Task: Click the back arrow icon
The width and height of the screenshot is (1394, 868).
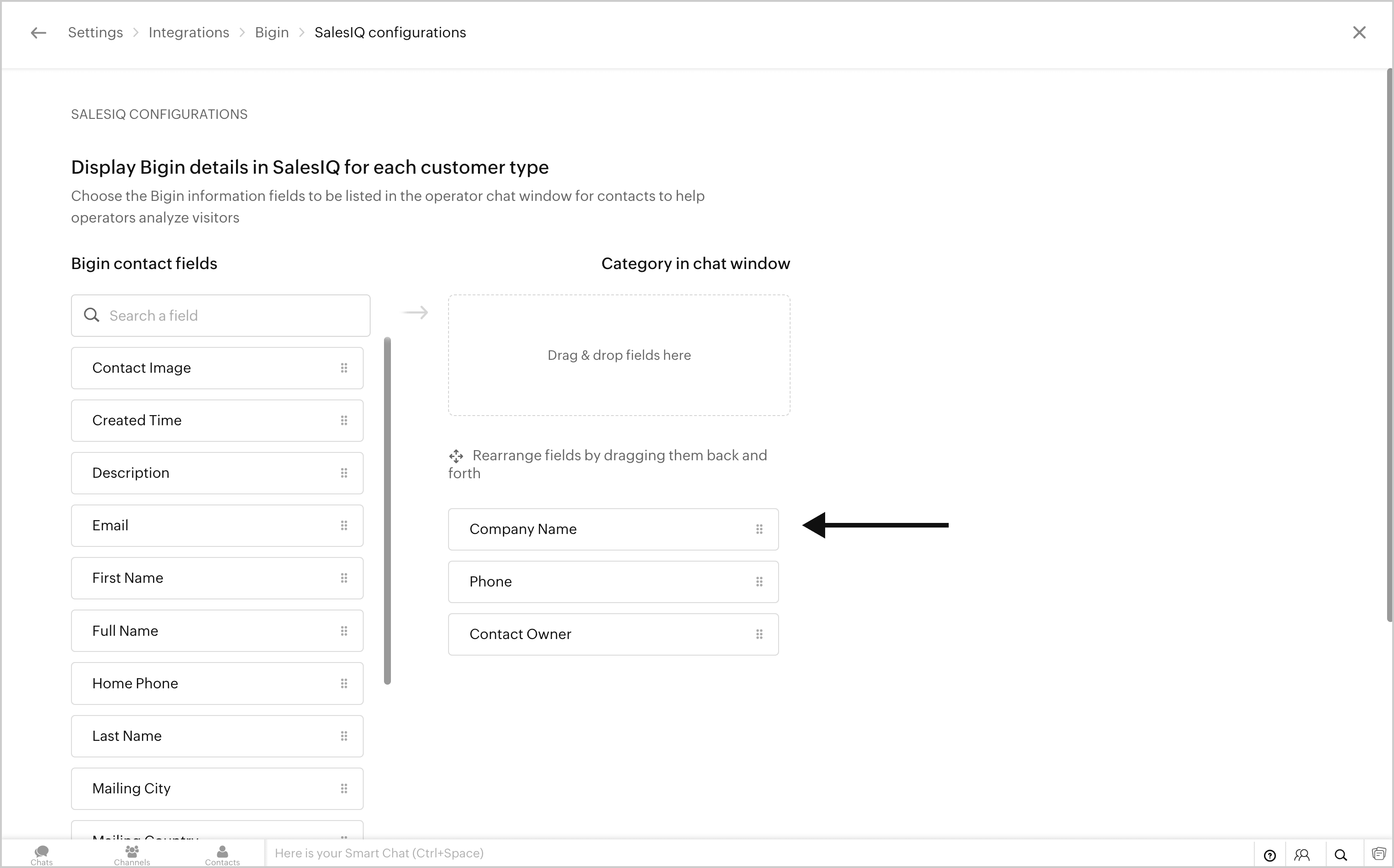Action: (x=38, y=33)
